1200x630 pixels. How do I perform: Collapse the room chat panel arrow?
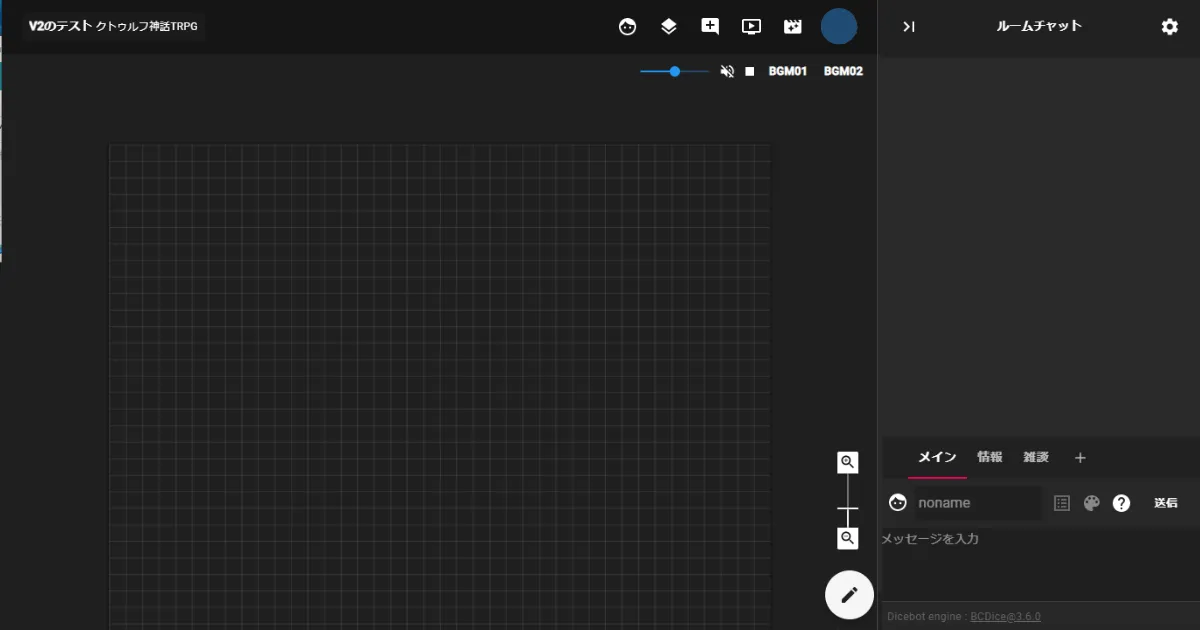pyautogui.click(x=908, y=27)
